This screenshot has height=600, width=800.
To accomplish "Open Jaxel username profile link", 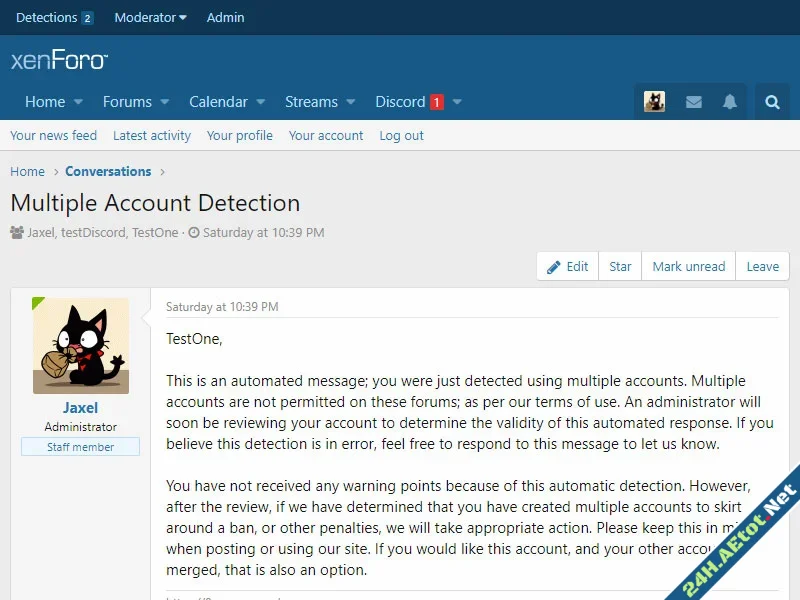I will click(x=81, y=408).
